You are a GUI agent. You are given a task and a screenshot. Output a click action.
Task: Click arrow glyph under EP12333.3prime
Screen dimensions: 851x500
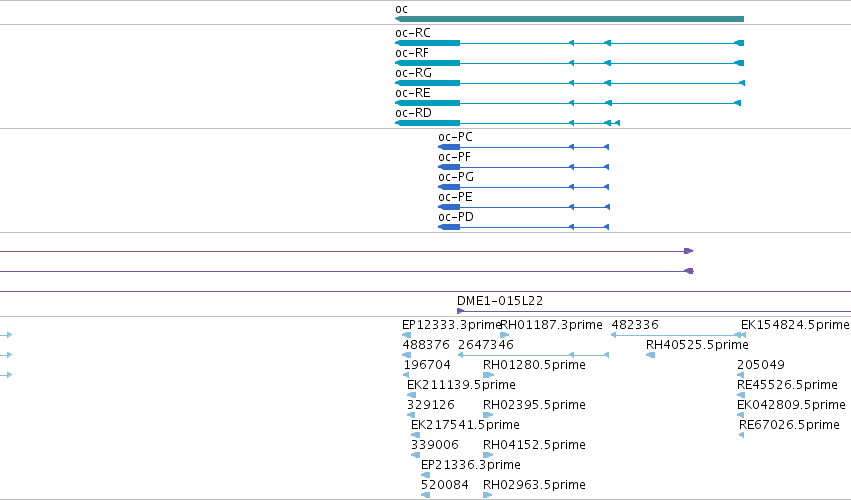[x=407, y=335]
